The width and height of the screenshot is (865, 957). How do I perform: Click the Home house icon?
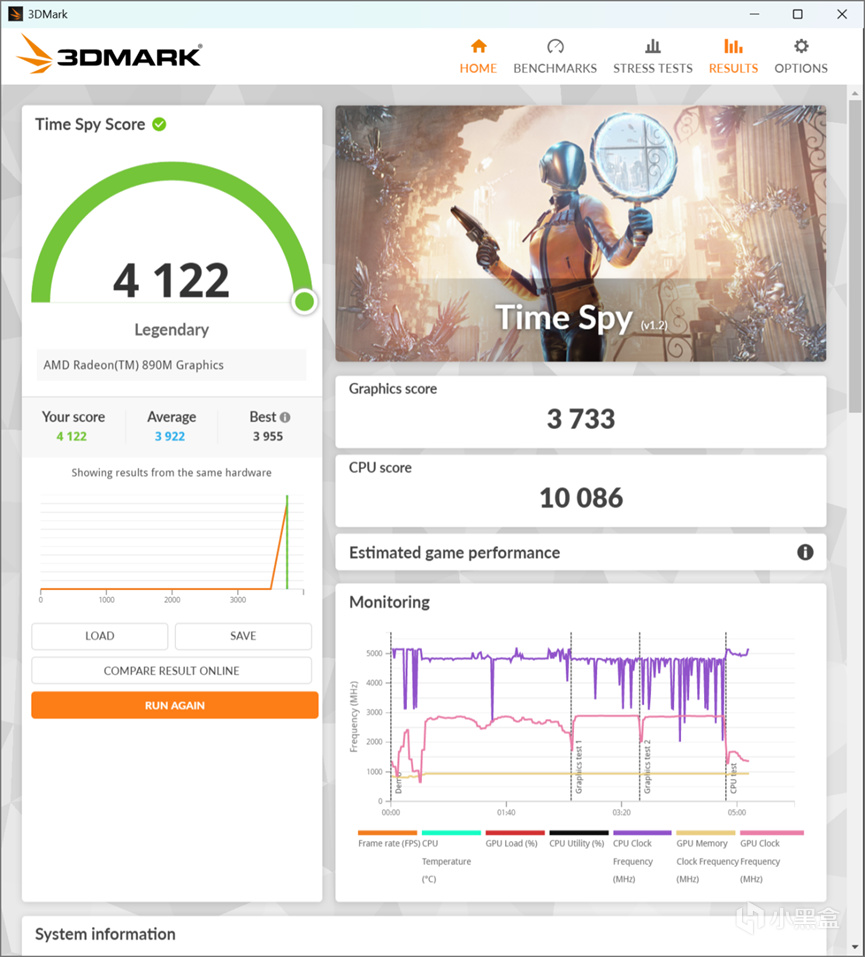tap(479, 46)
